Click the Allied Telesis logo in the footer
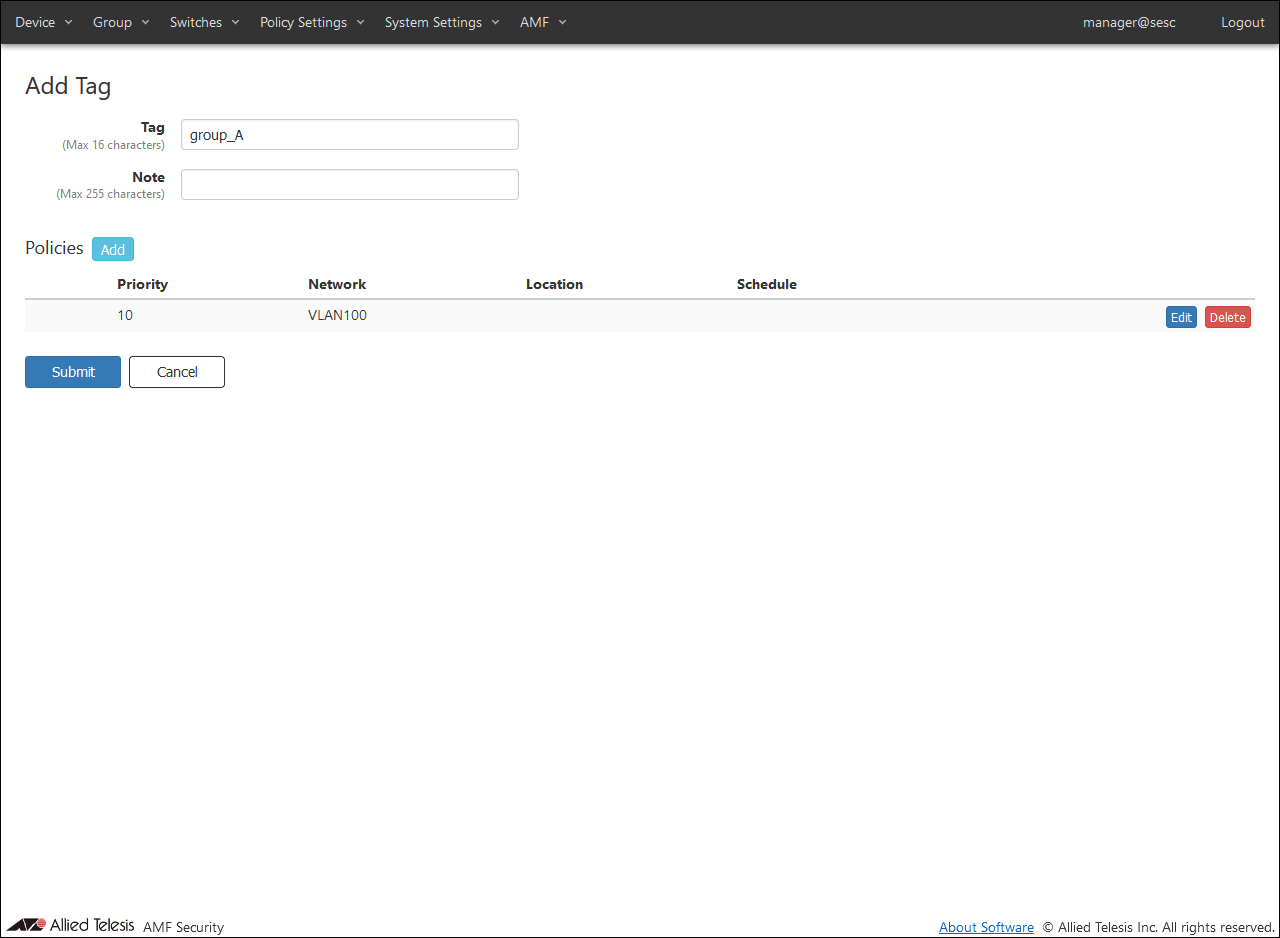The width and height of the screenshot is (1280, 938). [x=71, y=925]
